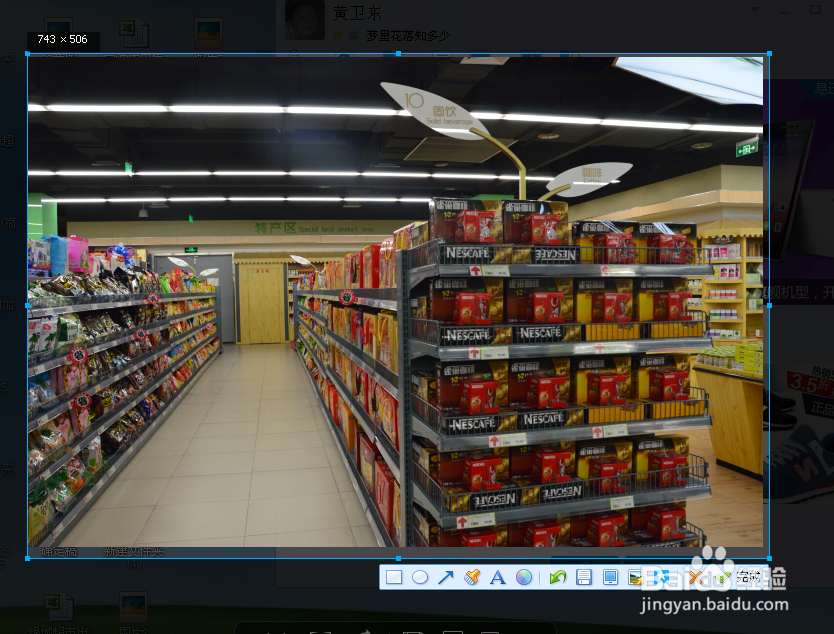Click the Excel file icon on the top desktop
The height and width of the screenshot is (634, 834).
tap(134, 33)
